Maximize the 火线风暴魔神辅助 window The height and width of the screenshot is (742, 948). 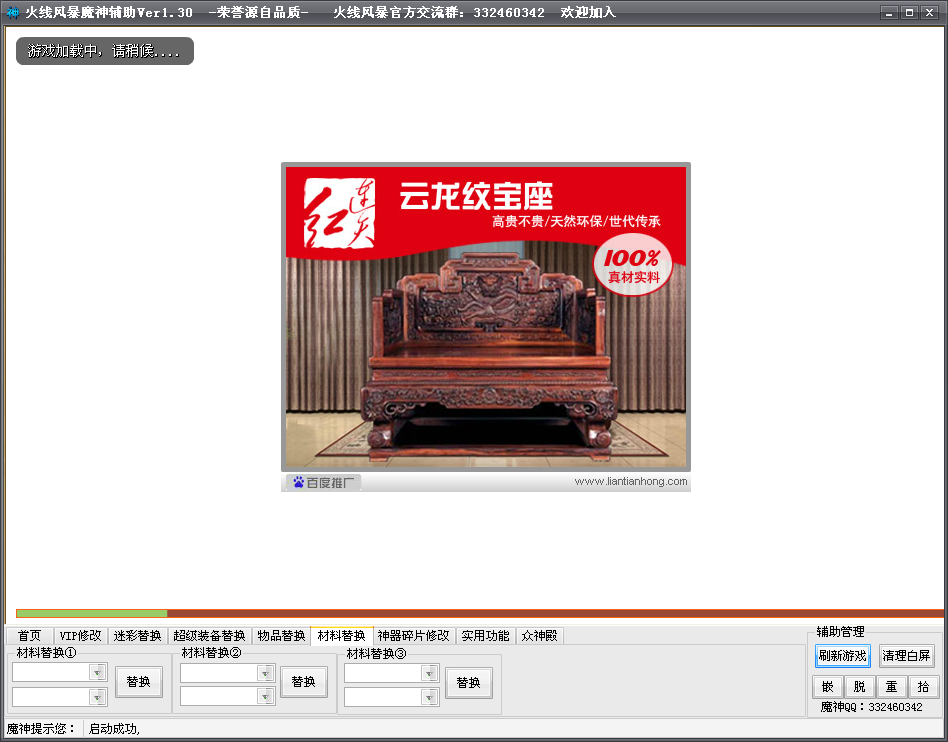tap(909, 12)
